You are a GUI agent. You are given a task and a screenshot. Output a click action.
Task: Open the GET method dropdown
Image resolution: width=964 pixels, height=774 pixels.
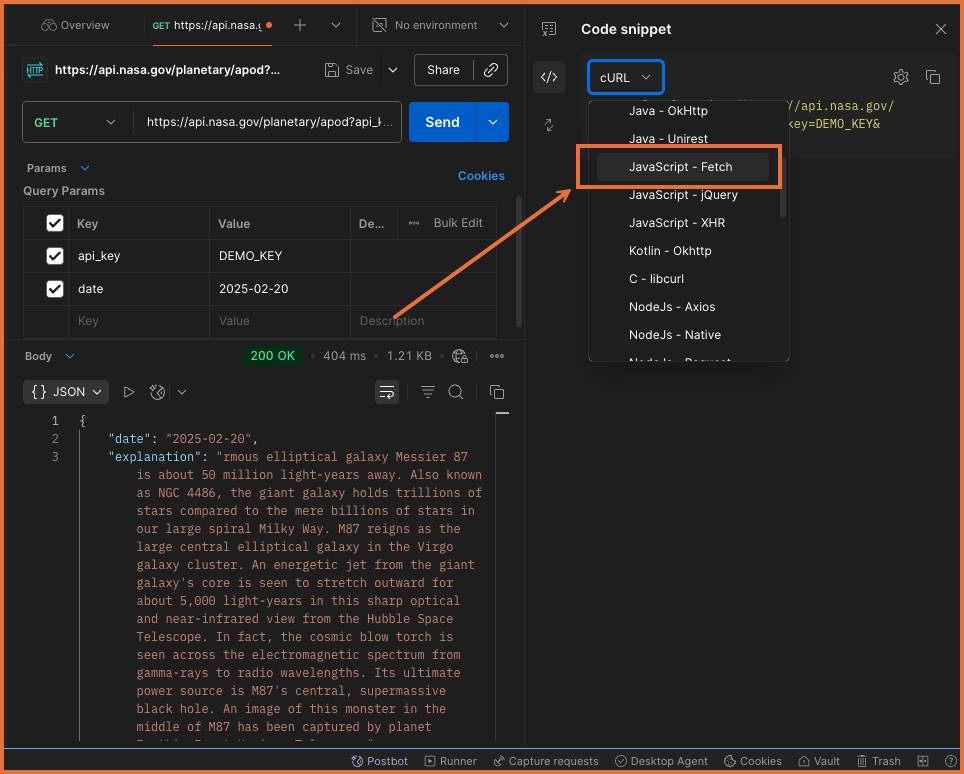pos(74,122)
